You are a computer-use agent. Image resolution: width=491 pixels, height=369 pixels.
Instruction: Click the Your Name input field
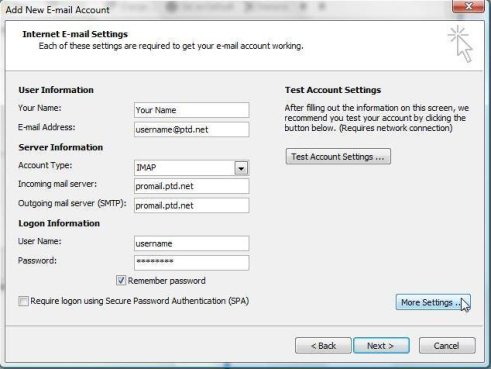191,110
